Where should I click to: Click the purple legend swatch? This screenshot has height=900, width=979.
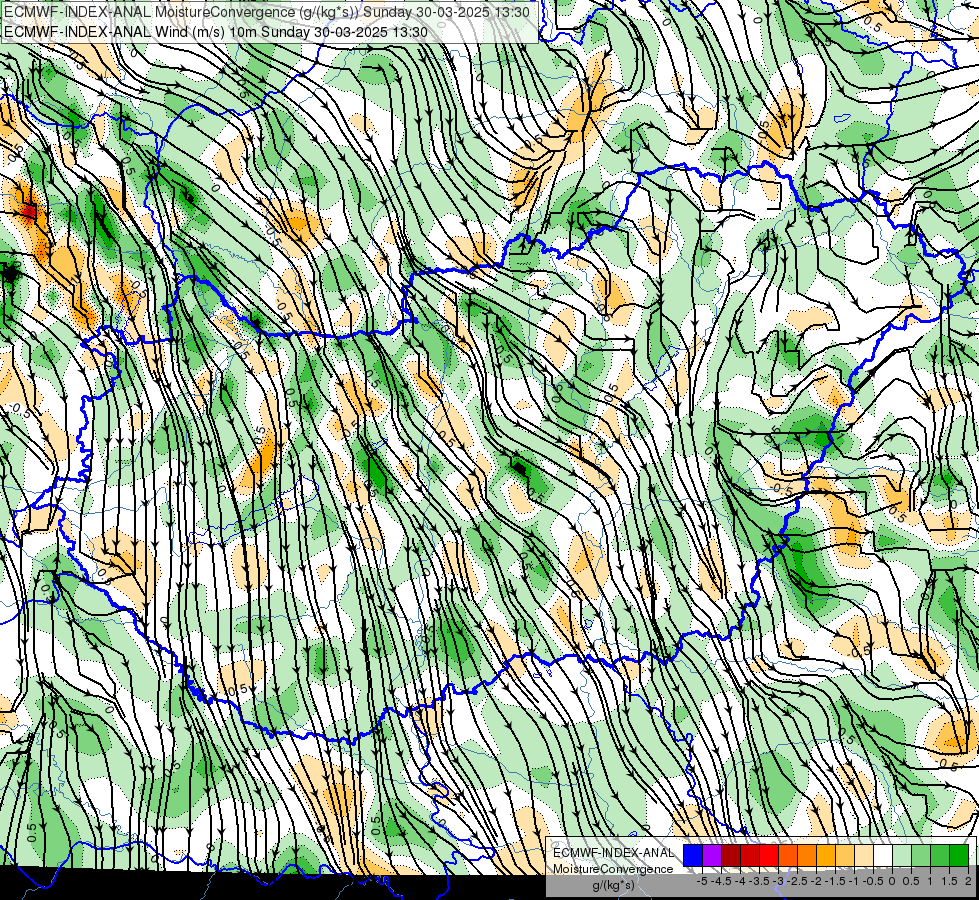(x=712, y=856)
